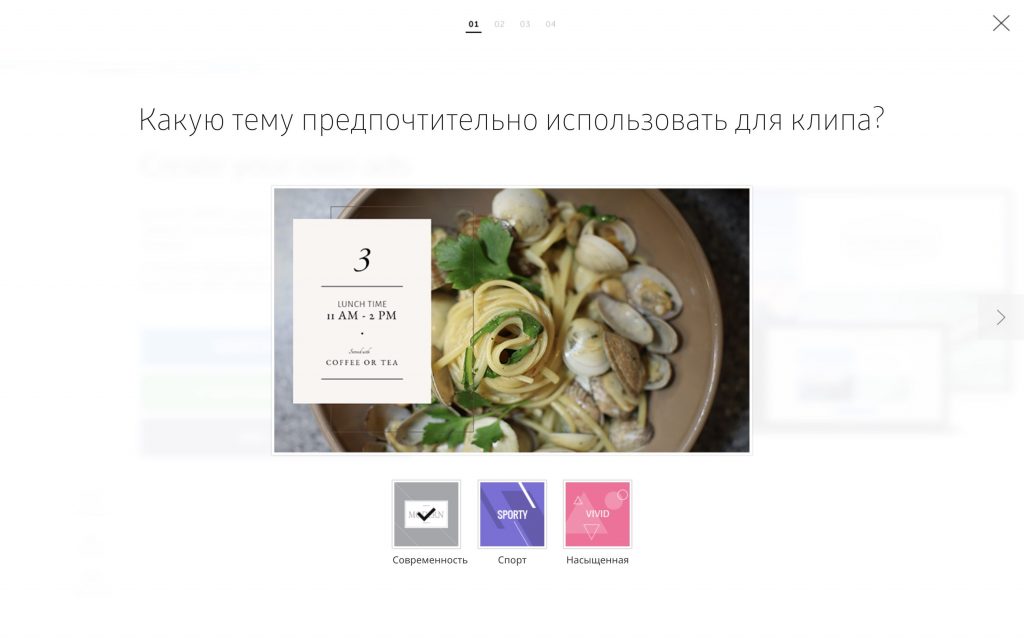Choose the pink Vivid theme thumbnail
This screenshot has width=1024, height=639.
(x=598, y=514)
